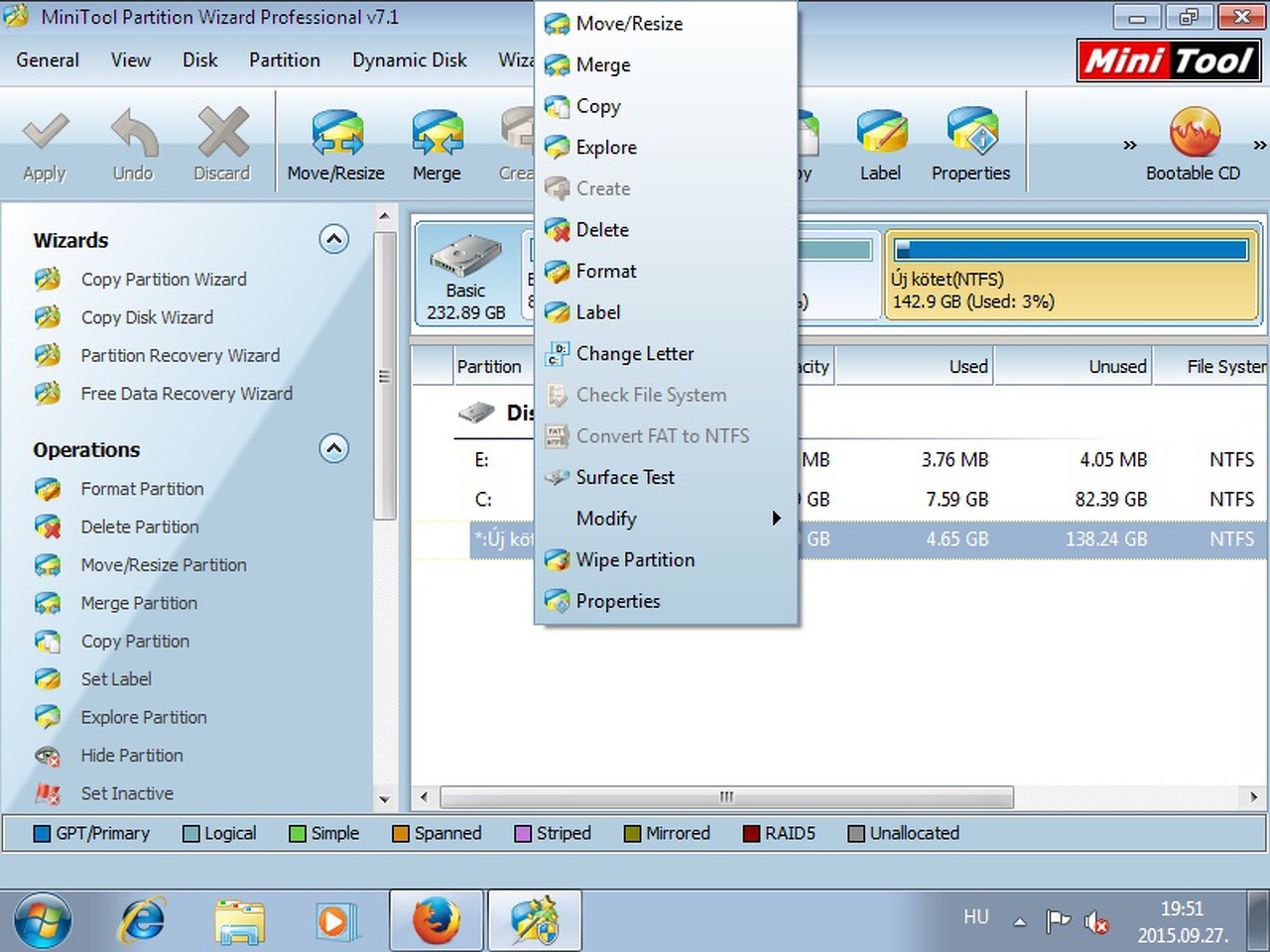Collapse the Wizards section
This screenshot has width=1270, height=952.
(x=334, y=239)
